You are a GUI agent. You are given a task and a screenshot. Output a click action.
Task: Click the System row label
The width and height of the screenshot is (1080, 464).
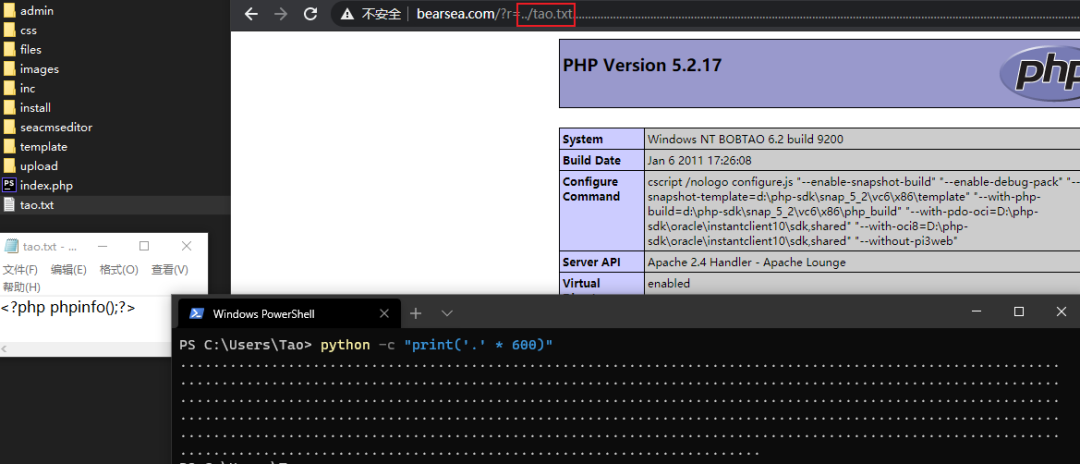583,139
